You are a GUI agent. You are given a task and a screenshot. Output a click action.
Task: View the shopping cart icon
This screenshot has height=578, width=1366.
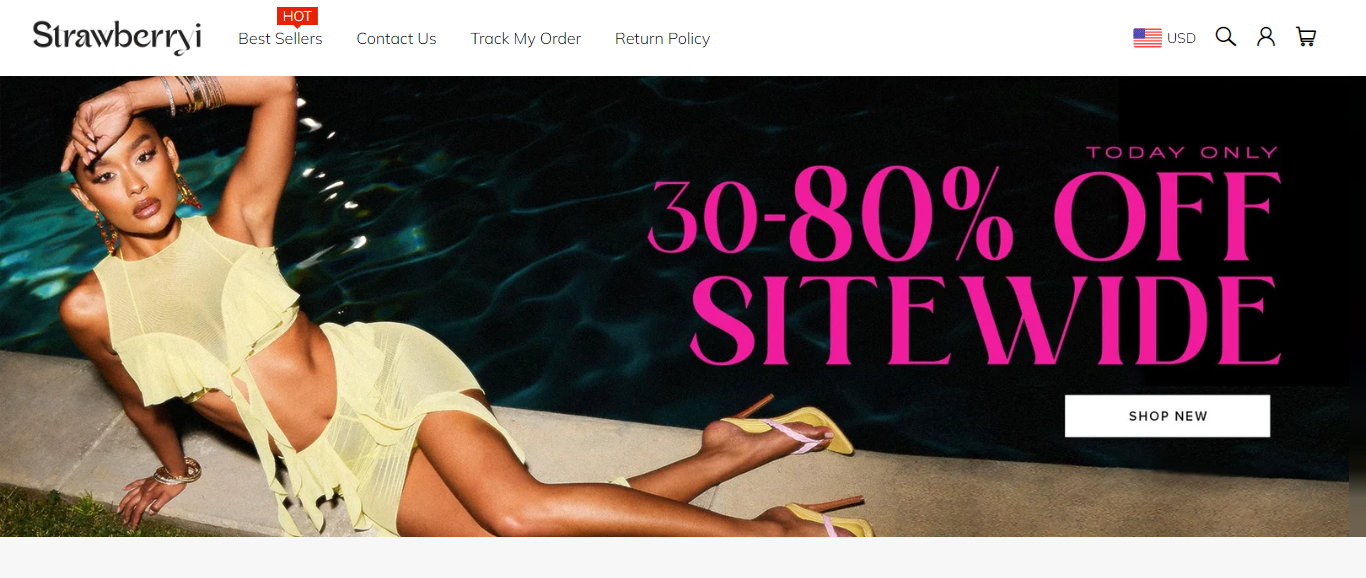pyautogui.click(x=1306, y=37)
